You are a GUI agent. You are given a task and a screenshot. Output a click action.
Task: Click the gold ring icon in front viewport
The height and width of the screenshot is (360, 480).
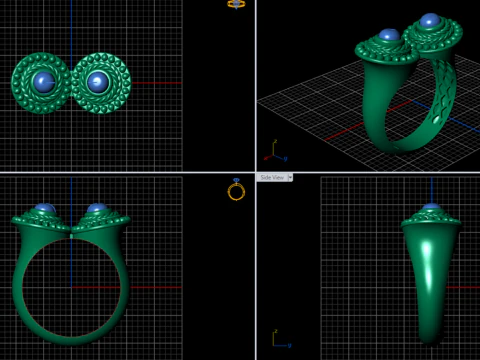pyautogui.click(x=236, y=190)
